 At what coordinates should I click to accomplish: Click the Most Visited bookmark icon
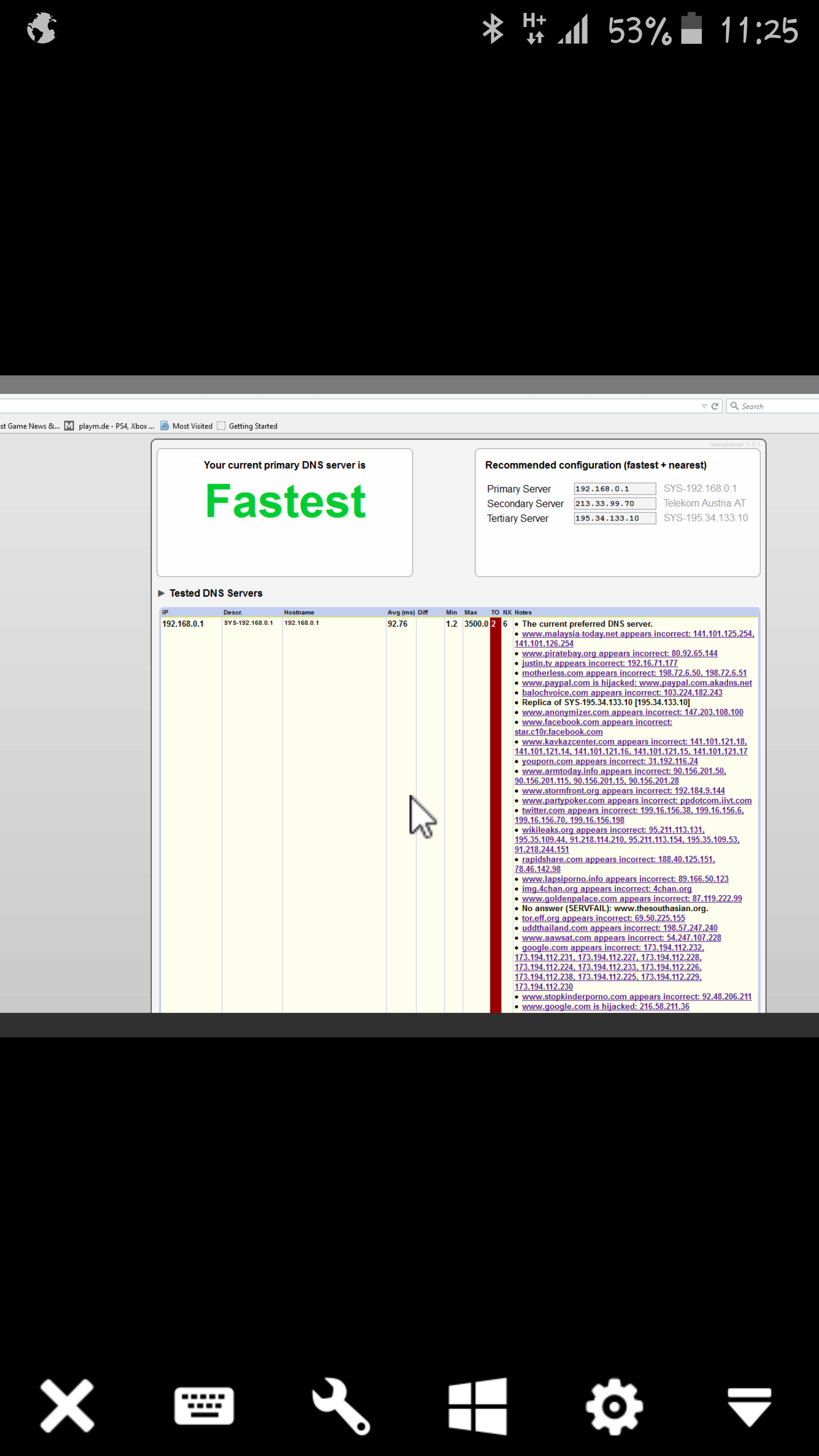pos(164,425)
